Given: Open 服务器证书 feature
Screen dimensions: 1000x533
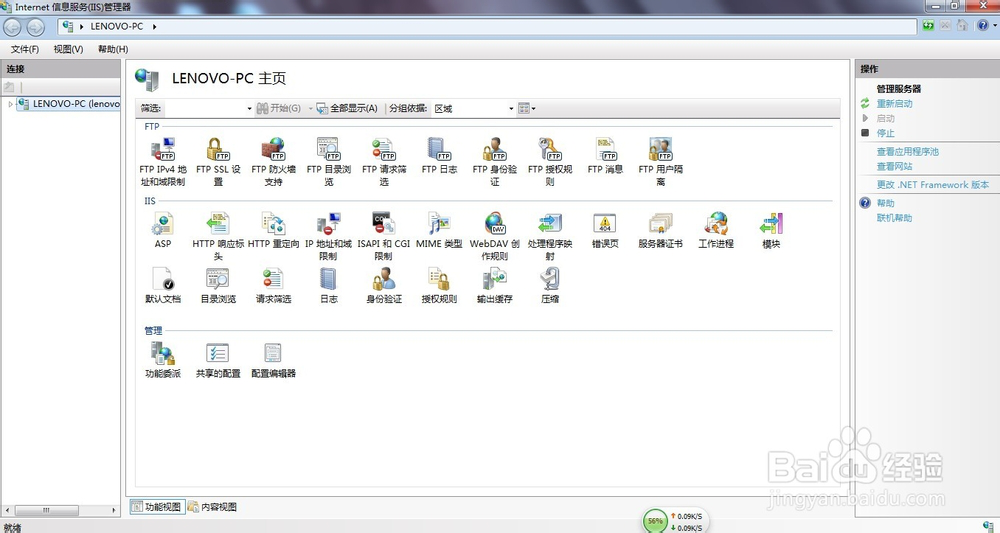Looking at the screenshot, I should tap(661, 230).
